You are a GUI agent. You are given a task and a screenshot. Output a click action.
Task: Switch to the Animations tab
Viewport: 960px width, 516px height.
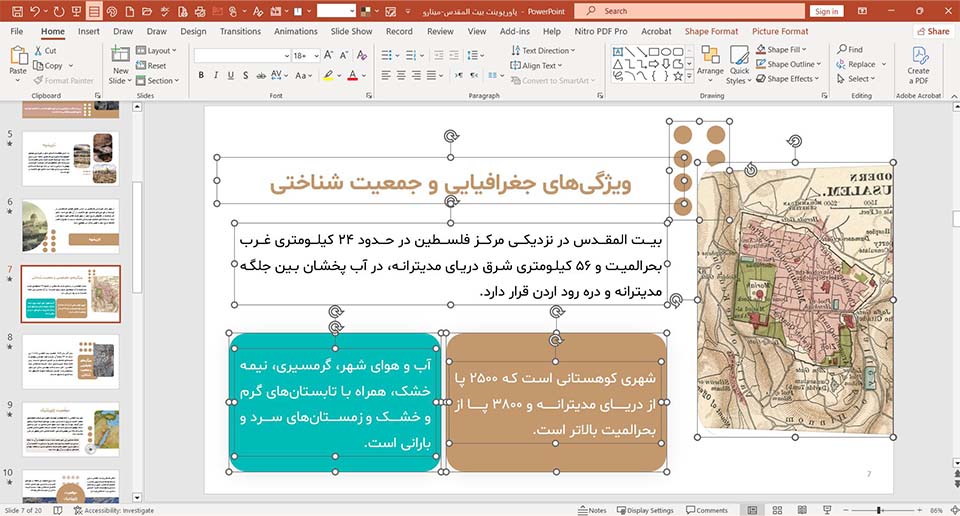[296, 31]
